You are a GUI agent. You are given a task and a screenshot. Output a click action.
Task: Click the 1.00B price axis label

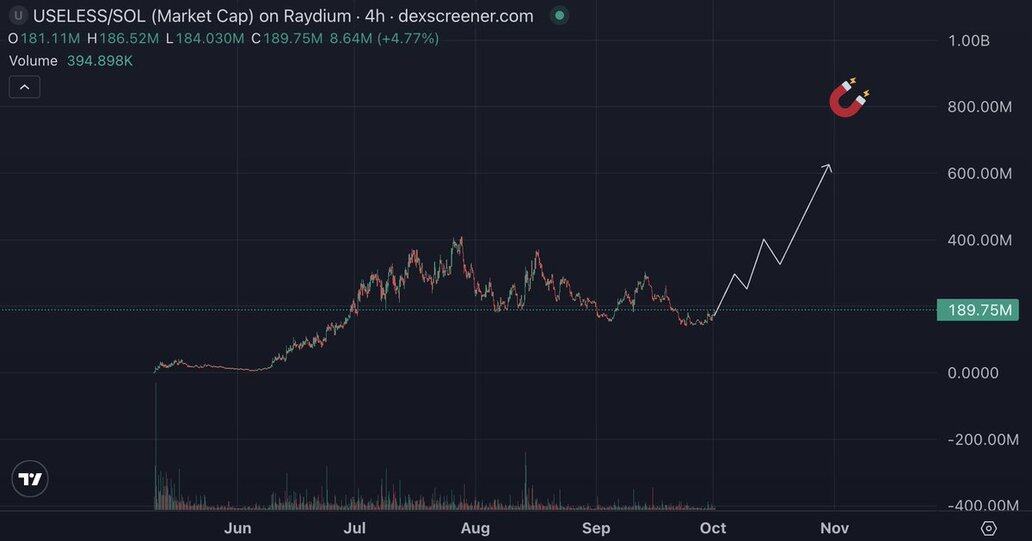968,41
